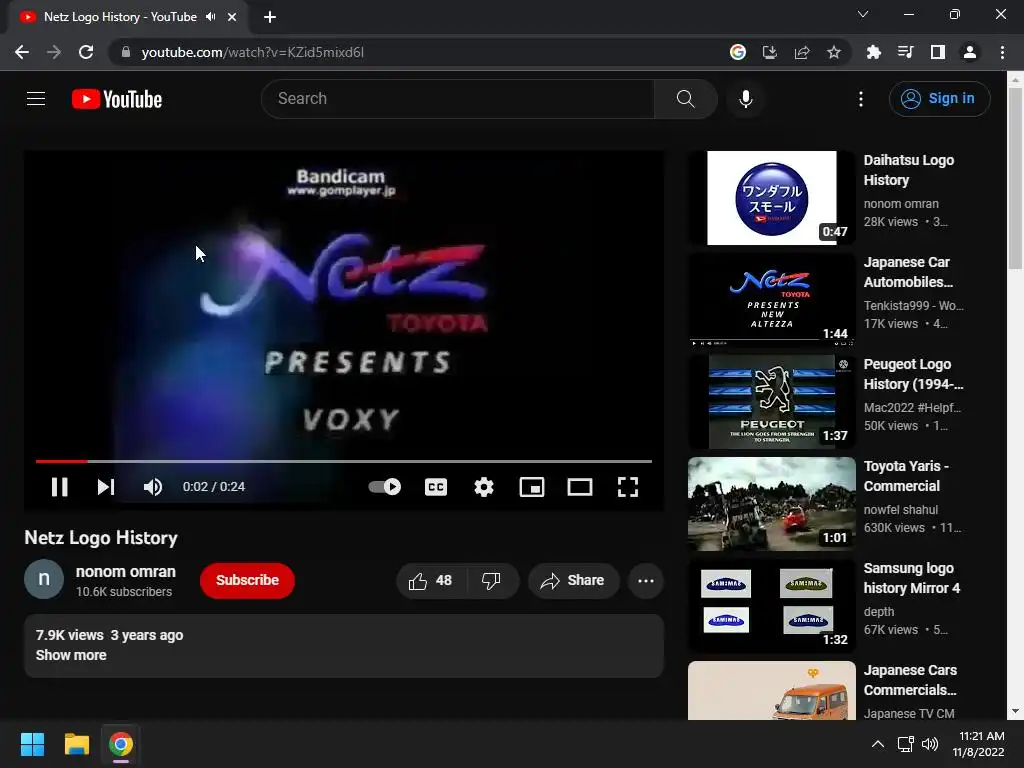This screenshot has width=1024, height=768.
Task: Toggle closed captions on the video
Action: (436, 487)
